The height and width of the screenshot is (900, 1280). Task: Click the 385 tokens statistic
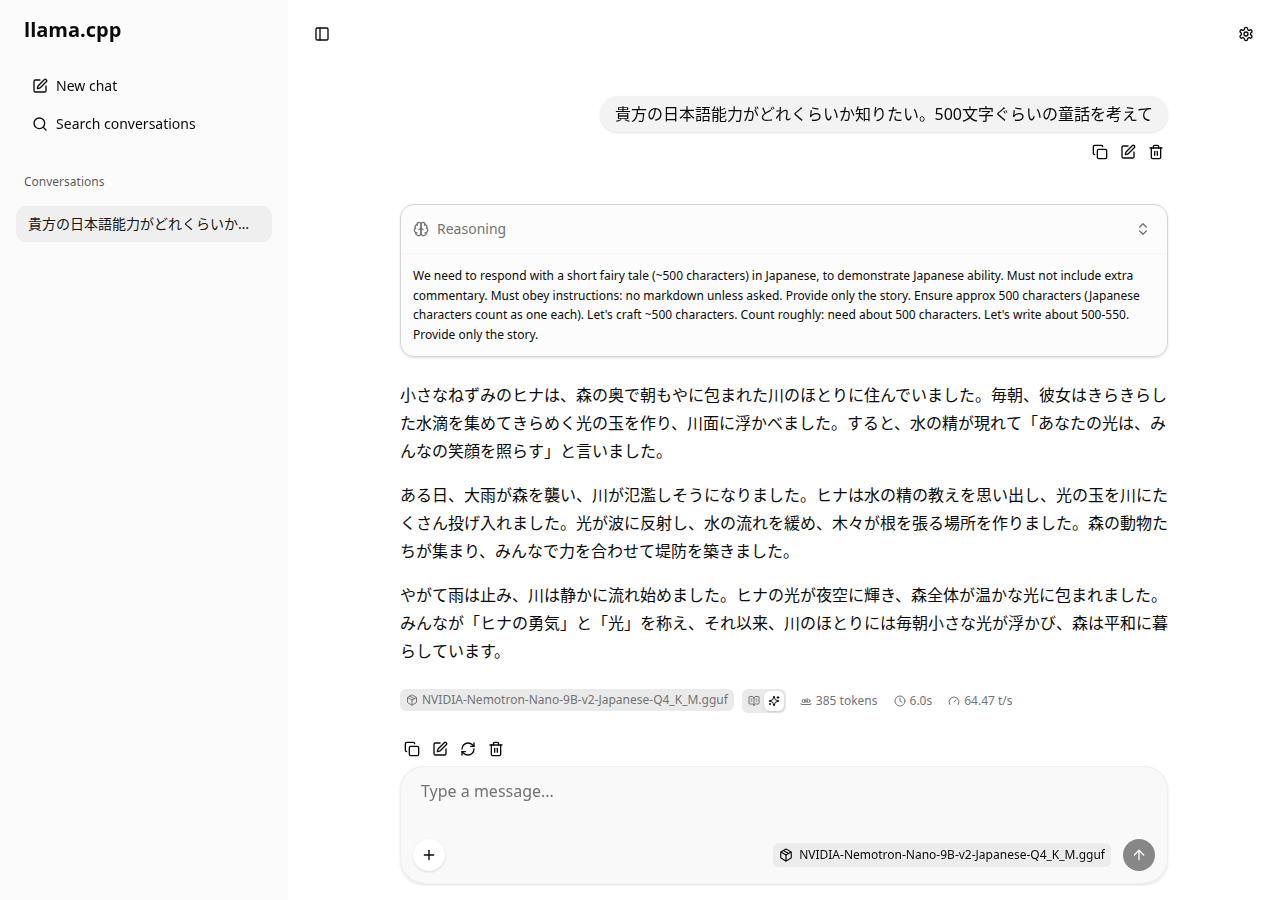click(x=839, y=701)
